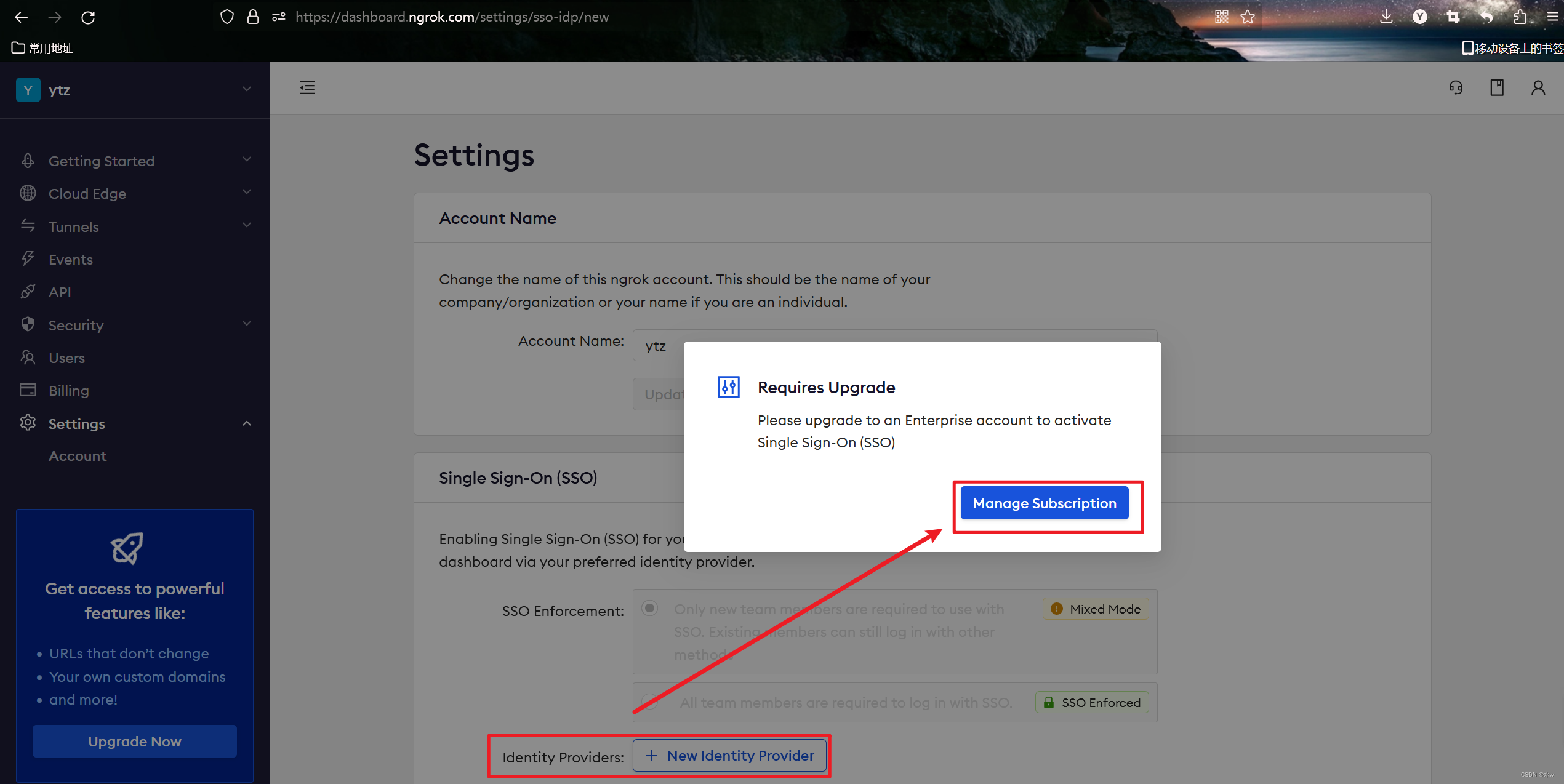Select the SSO Enforced radio option

click(649, 702)
